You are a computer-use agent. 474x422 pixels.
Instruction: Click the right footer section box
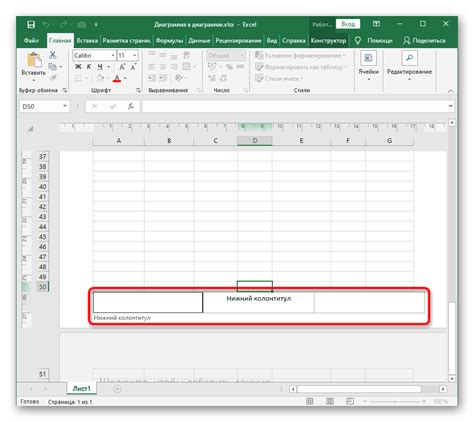click(x=369, y=302)
